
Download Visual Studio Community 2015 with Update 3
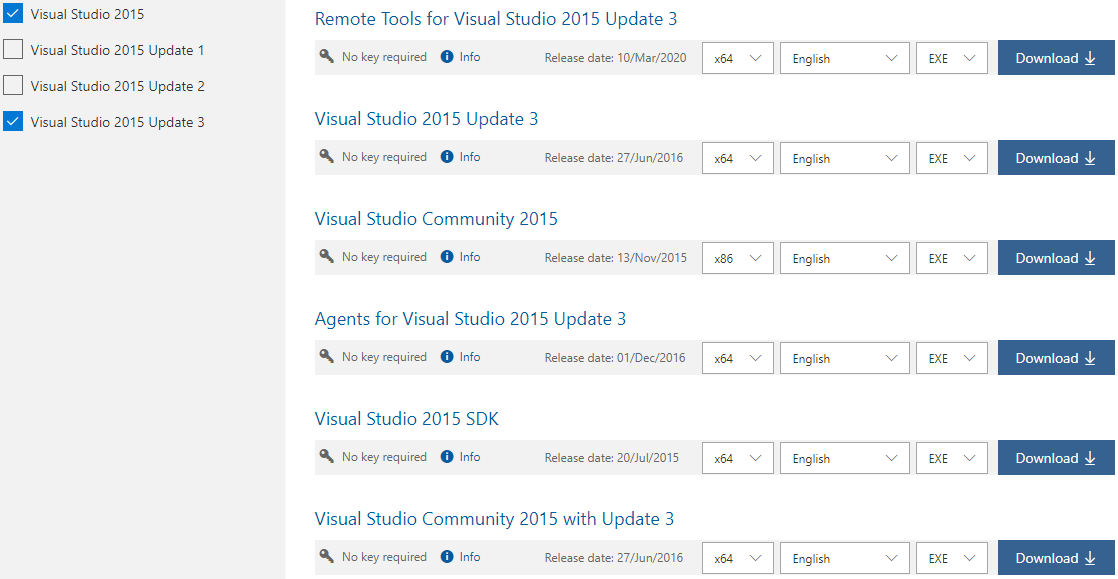pos(1056,557)
